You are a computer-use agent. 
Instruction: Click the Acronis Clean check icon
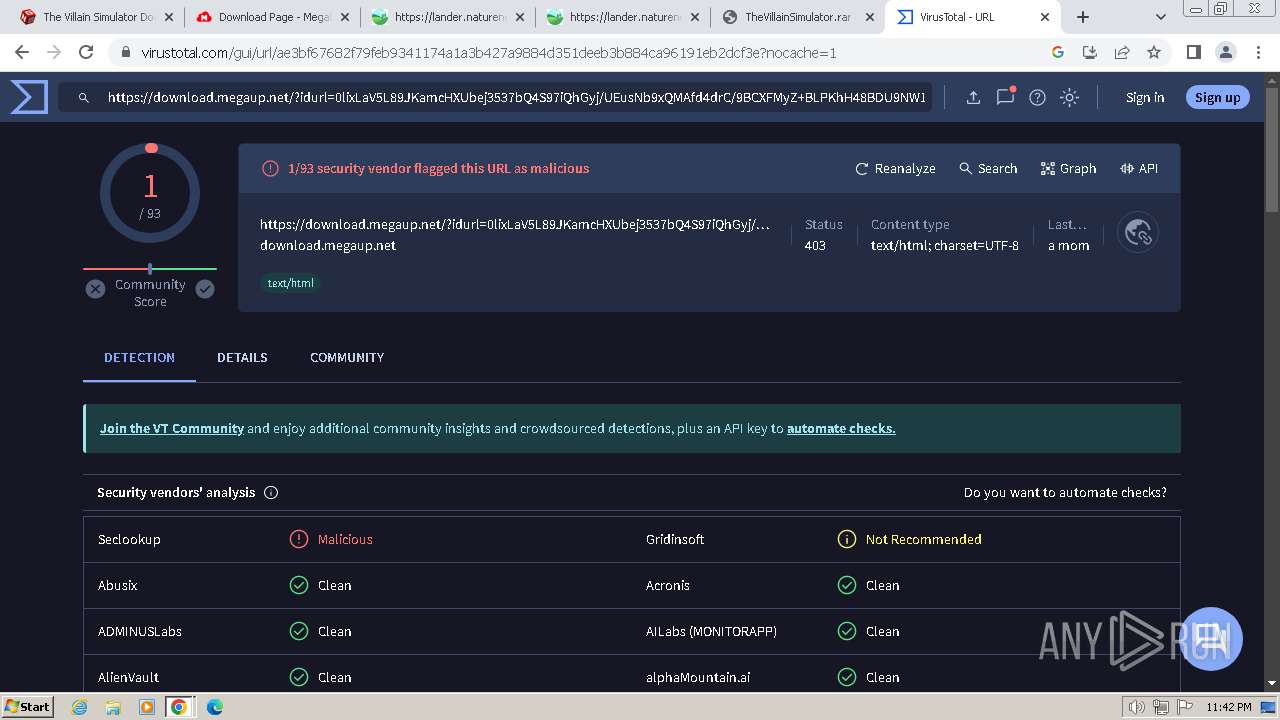[x=847, y=585]
